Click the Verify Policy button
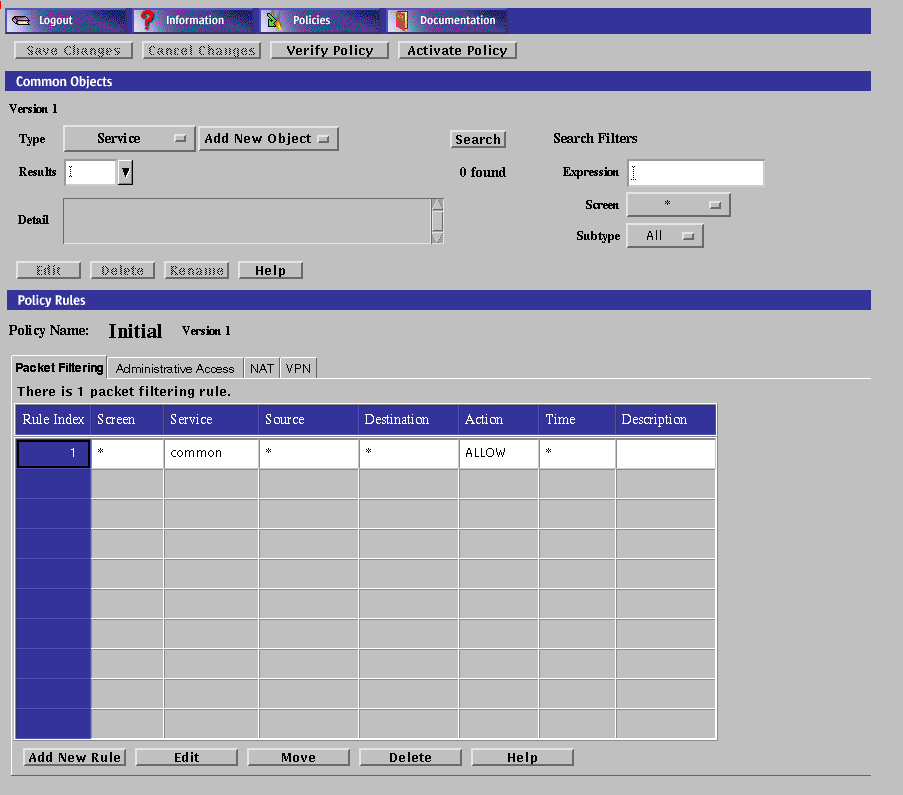Viewport: 903px width, 795px height. click(x=329, y=51)
